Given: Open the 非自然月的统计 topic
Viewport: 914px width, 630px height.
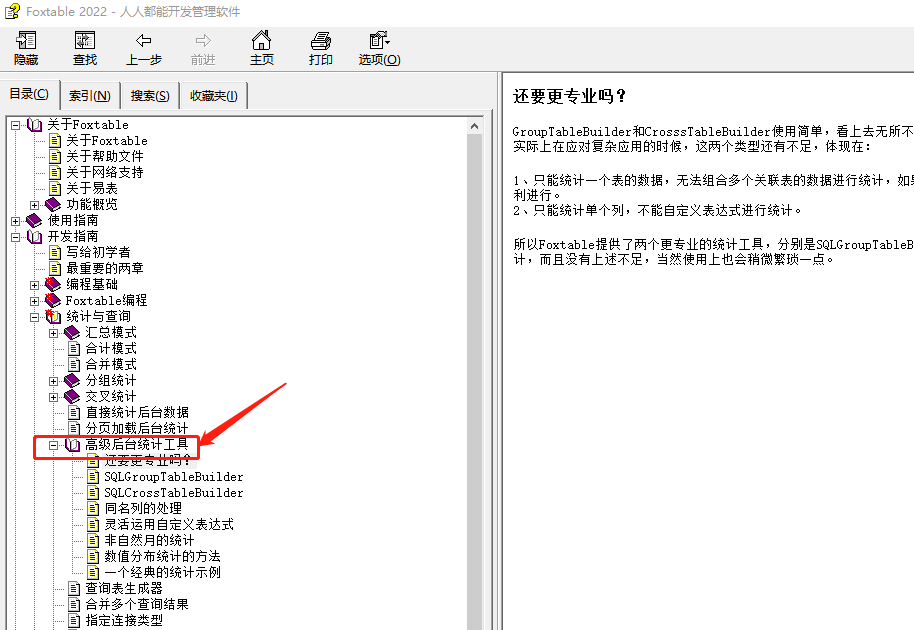Looking at the screenshot, I should tap(149, 540).
